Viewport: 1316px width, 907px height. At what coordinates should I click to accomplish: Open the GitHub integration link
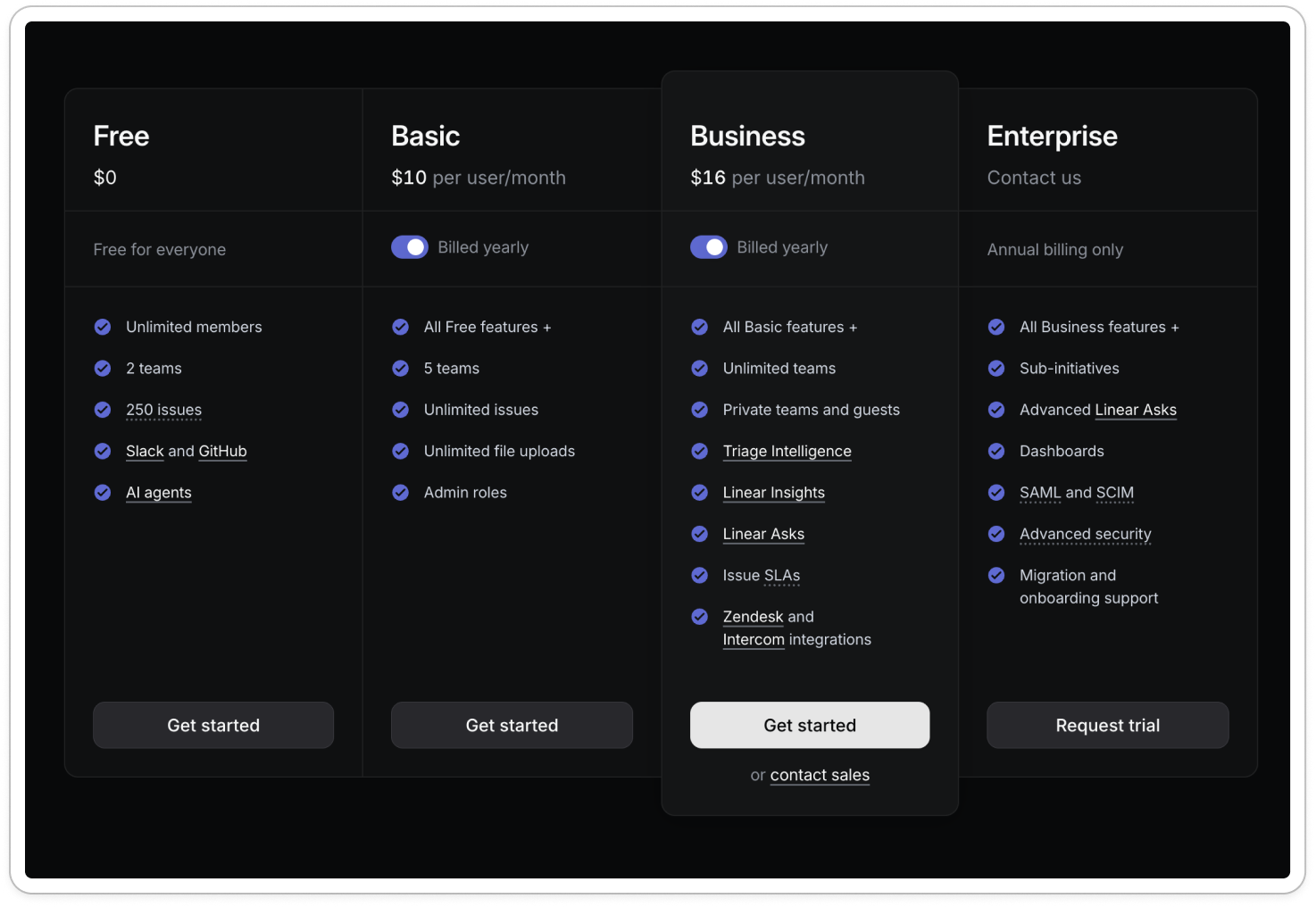pyautogui.click(x=222, y=452)
